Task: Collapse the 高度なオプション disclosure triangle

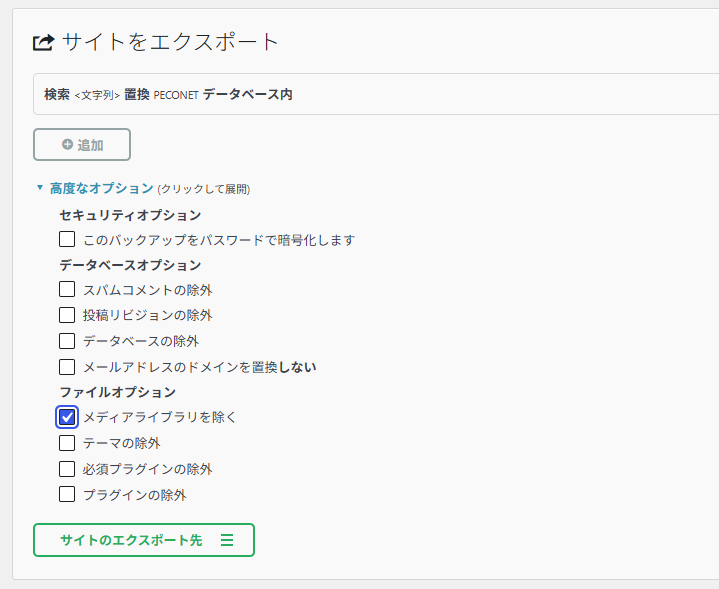Action: pyautogui.click(x=40, y=187)
